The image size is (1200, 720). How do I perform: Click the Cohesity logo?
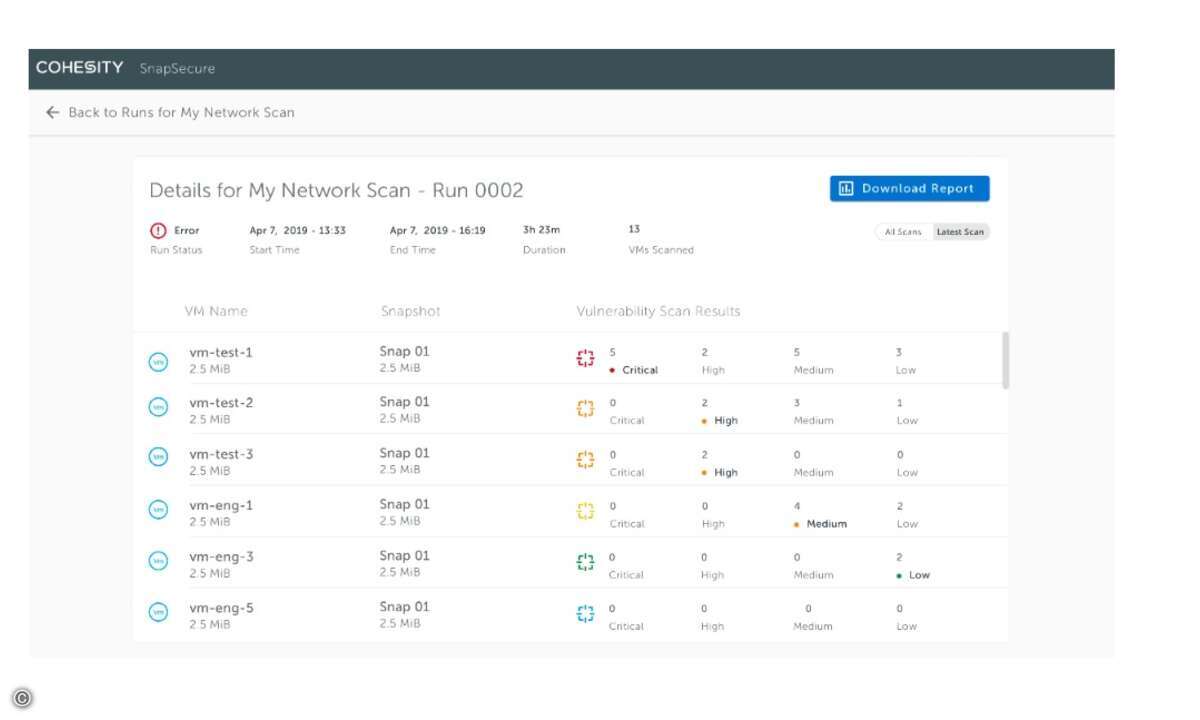pos(80,68)
